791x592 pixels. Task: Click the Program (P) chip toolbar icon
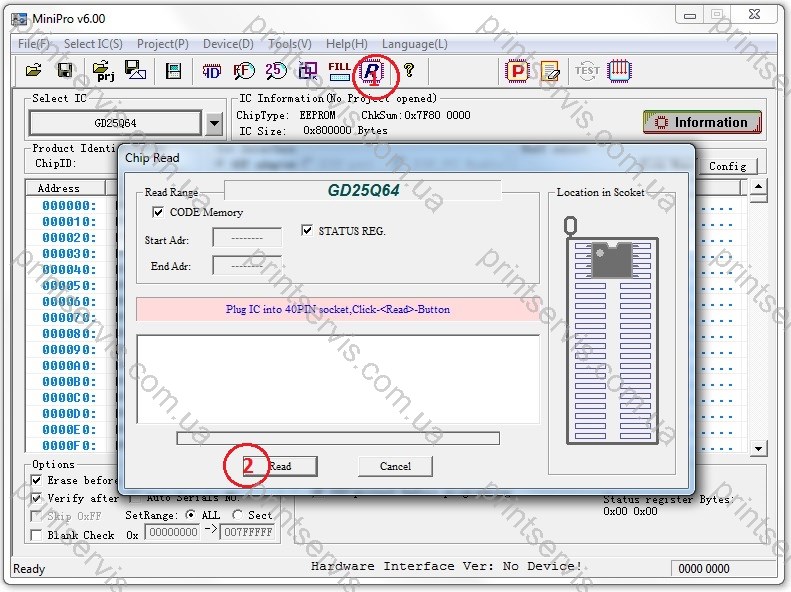tap(517, 71)
